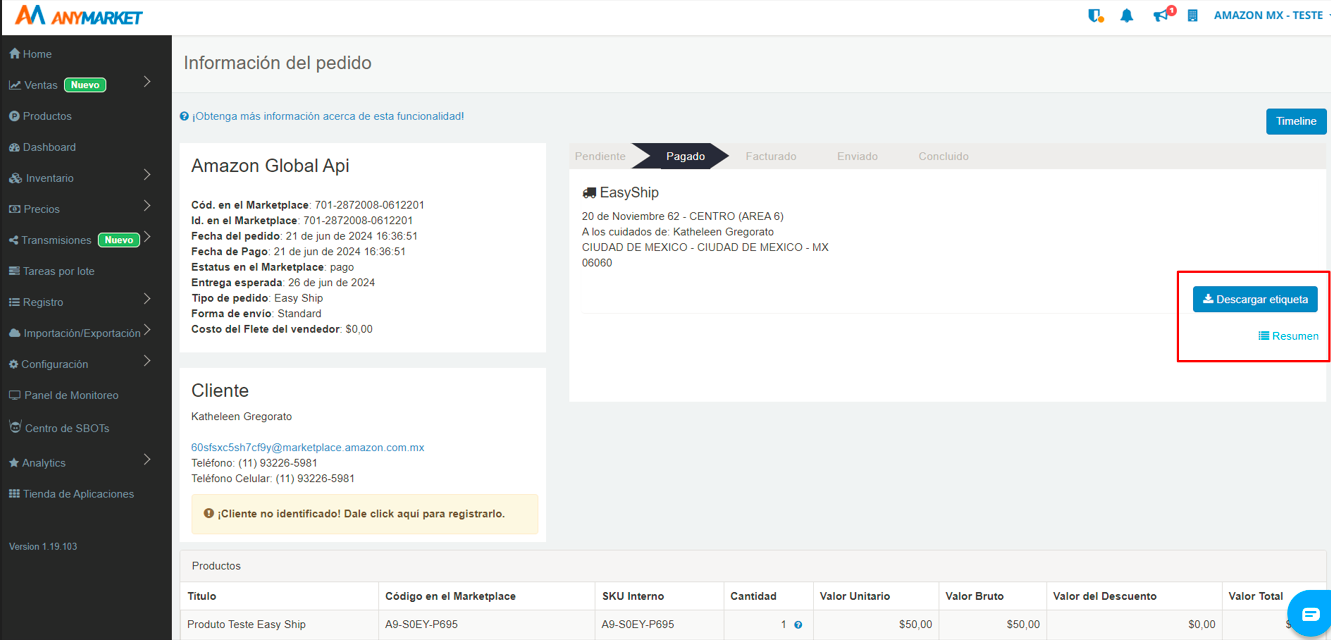Image resolution: width=1331 pixels, height=640 pixels.
Task: Open the bell notifications icon
Action: [1127, 15]
